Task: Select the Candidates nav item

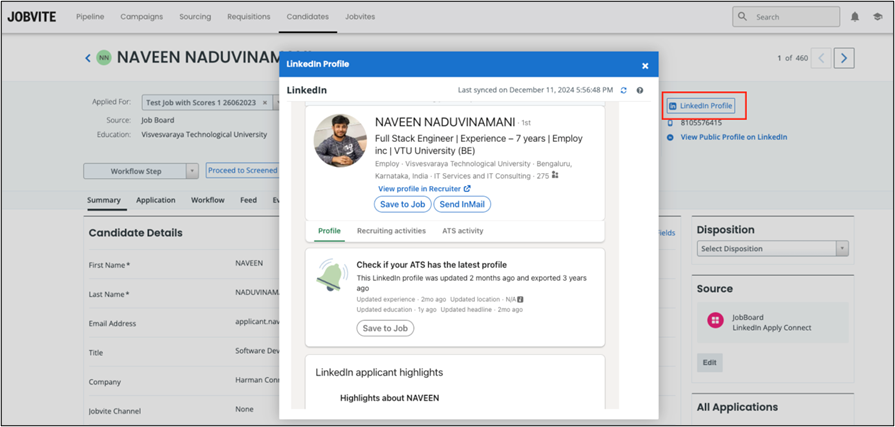Action: click(308, 17)
